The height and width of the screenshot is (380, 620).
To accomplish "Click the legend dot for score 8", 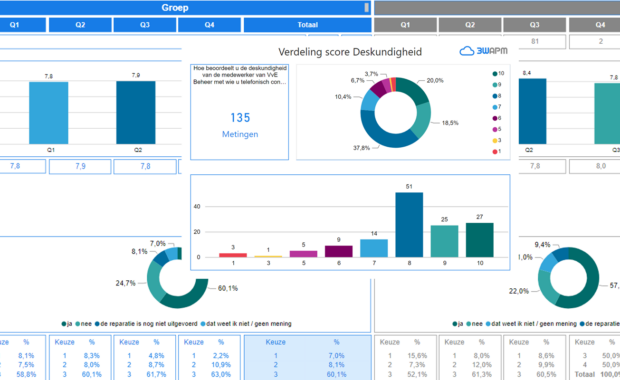I will point(495,96).
